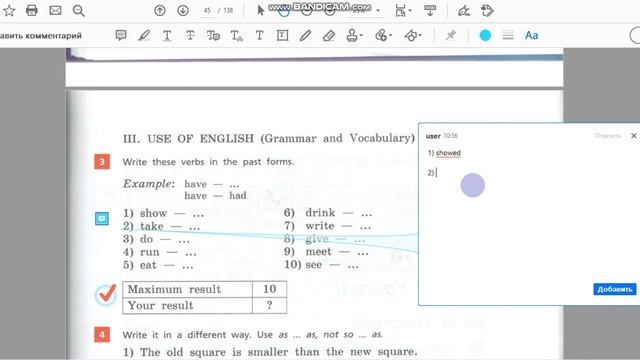Viewport: 640px width, 360px height.
Task: Open the drawing shapes dropdown
Action: [x=413, y=36]
